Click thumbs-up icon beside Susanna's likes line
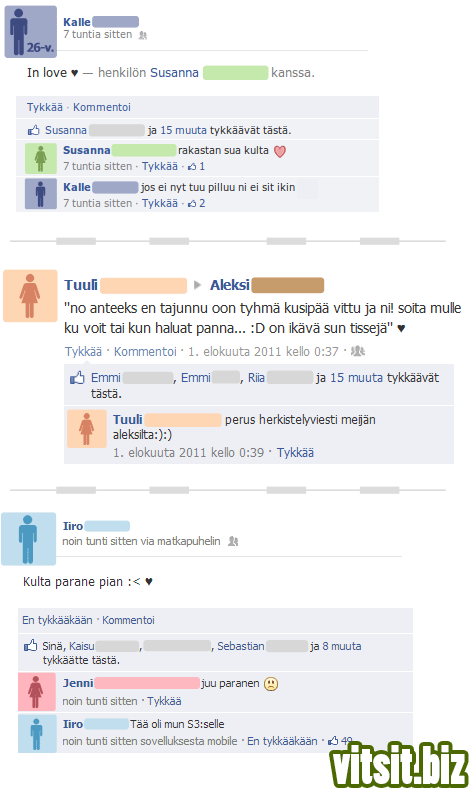This screenshot has width=469, height=790. coord(33,130)
